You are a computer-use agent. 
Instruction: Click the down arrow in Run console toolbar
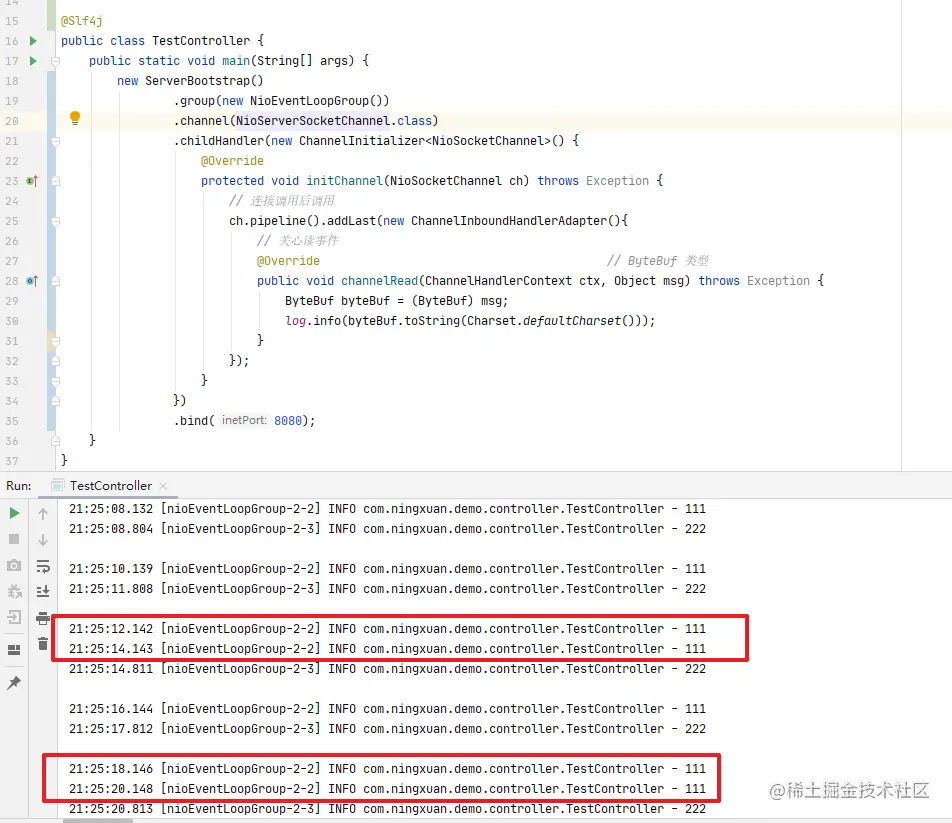[43, 540]
